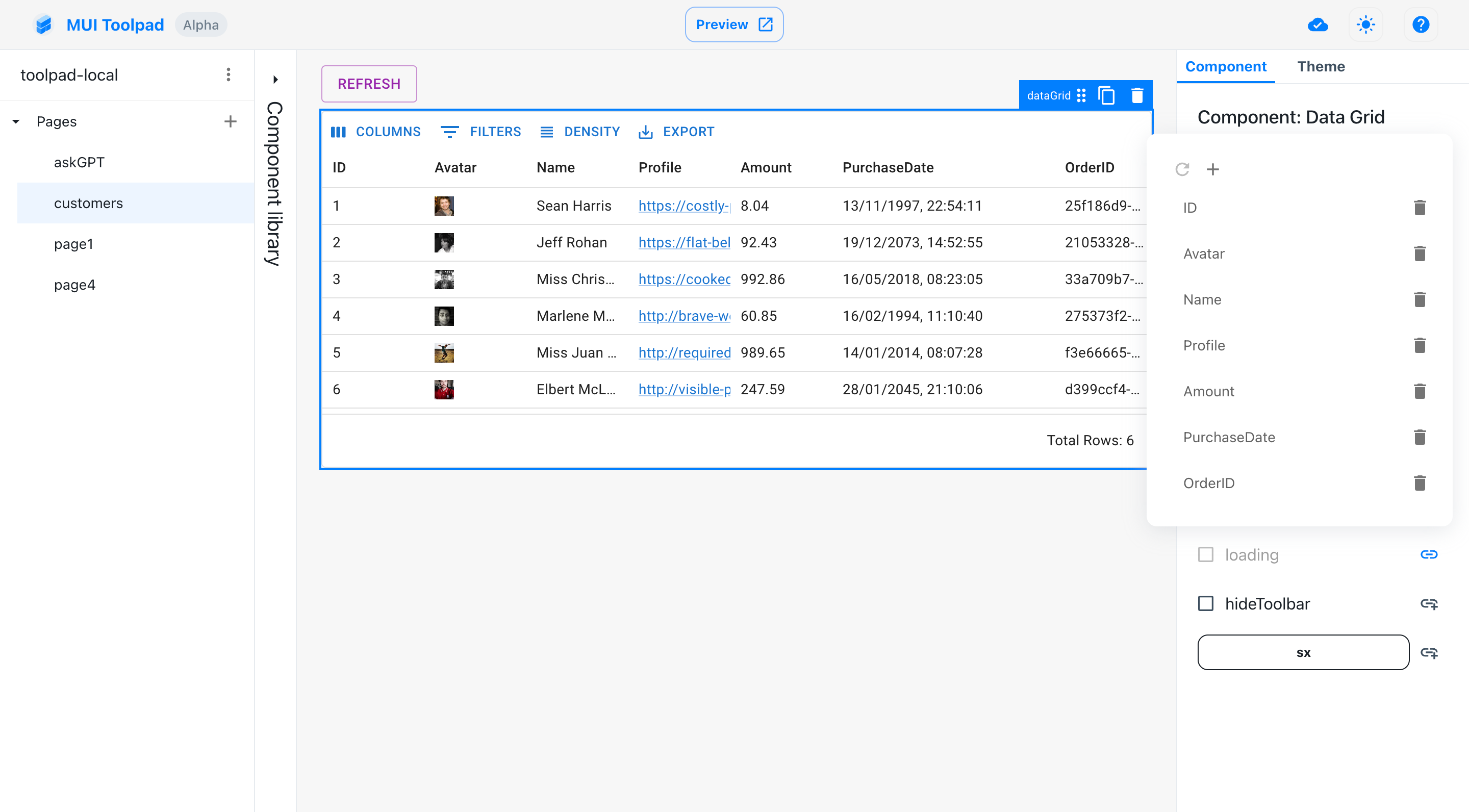
Task: Click the REFRESH button
Action: point(368,84)
